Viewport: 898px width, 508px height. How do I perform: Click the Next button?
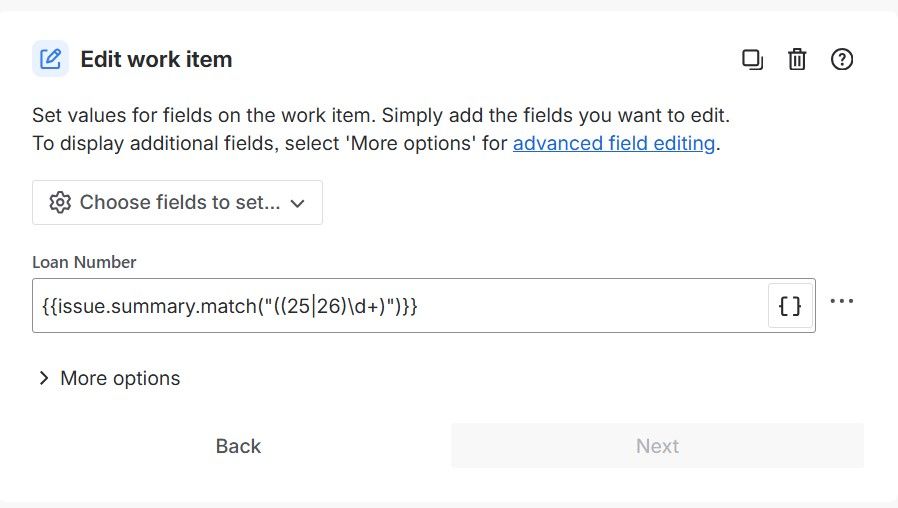657,446
